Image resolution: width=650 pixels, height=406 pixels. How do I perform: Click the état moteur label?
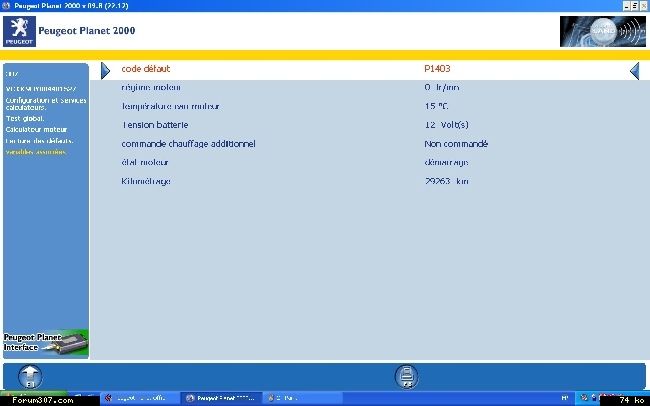click(145, 163)
